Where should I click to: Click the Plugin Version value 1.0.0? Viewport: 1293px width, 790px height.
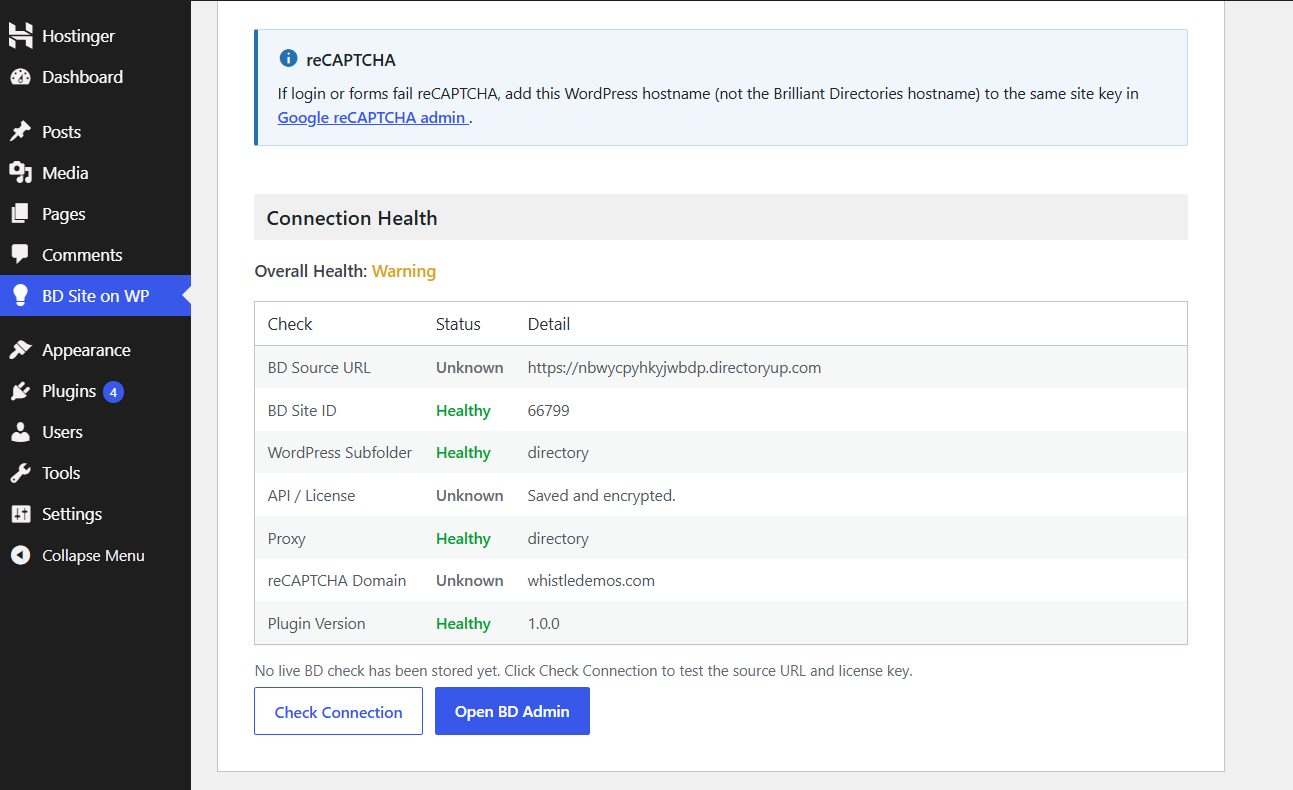point(544,623)
